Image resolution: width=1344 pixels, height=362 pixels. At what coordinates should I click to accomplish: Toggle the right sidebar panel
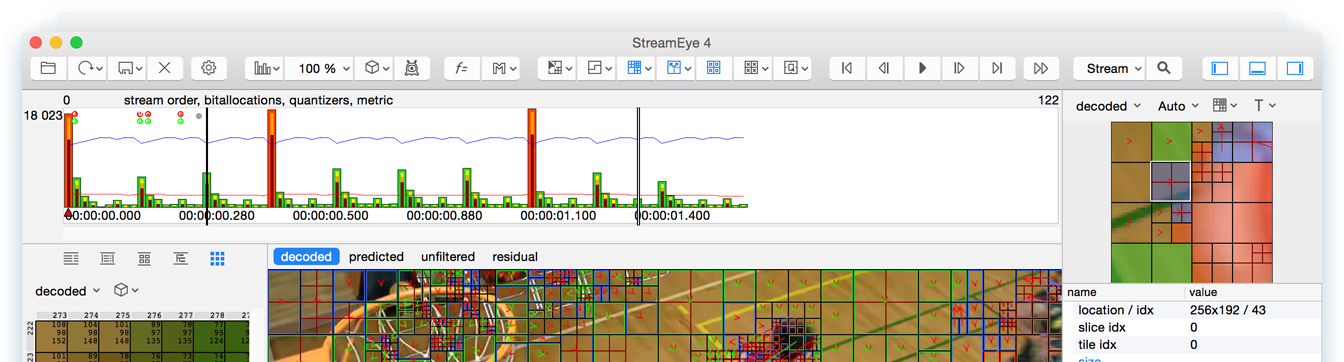click(x=1295, y=68)
